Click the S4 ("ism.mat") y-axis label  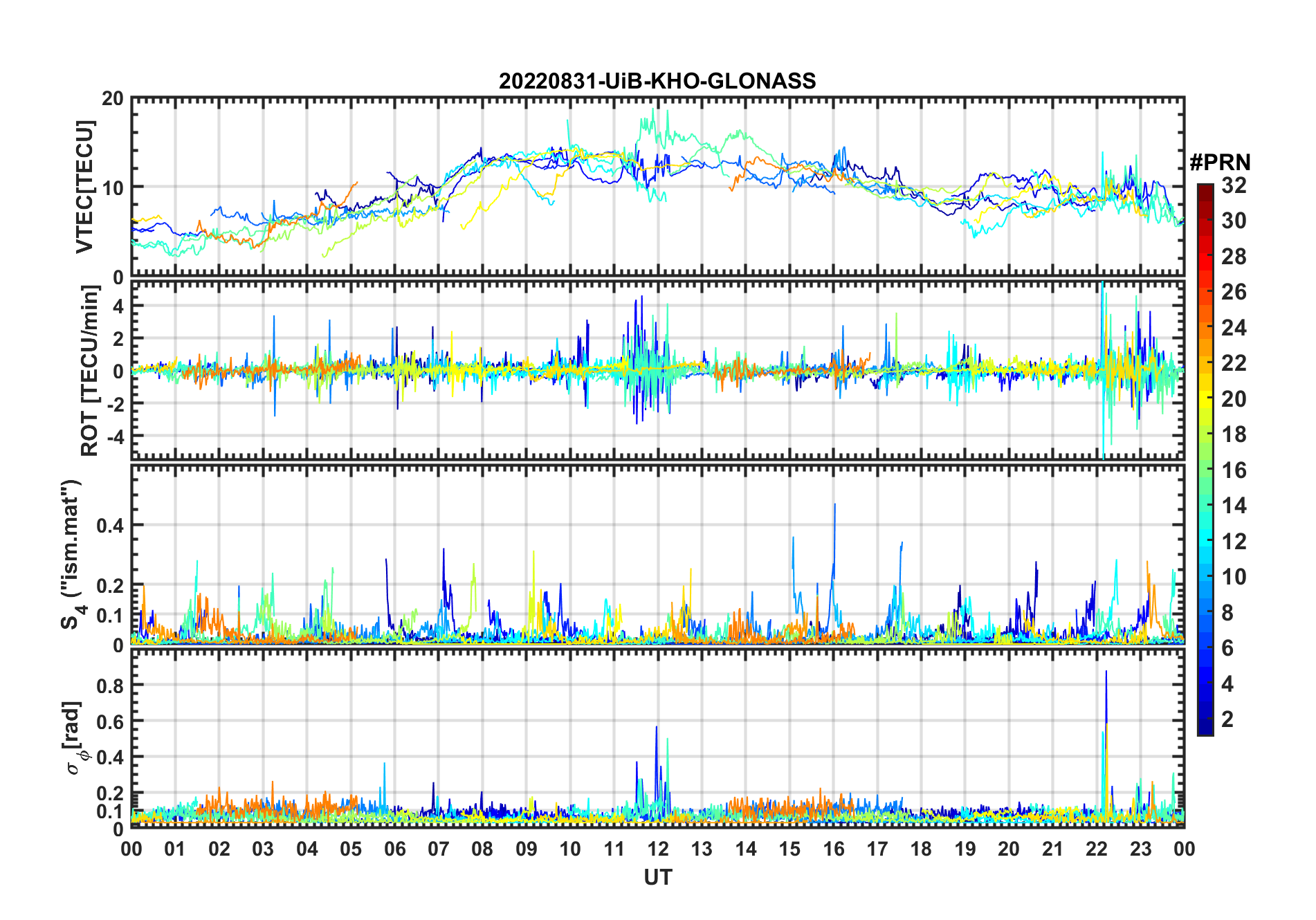coord(71,555)
